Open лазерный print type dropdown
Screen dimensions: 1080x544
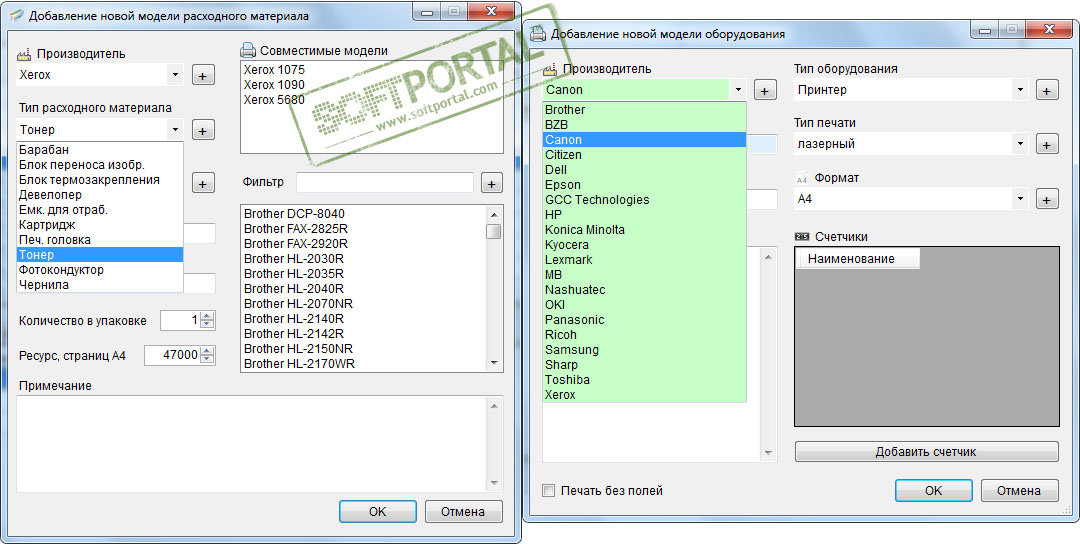(1019, 144)
